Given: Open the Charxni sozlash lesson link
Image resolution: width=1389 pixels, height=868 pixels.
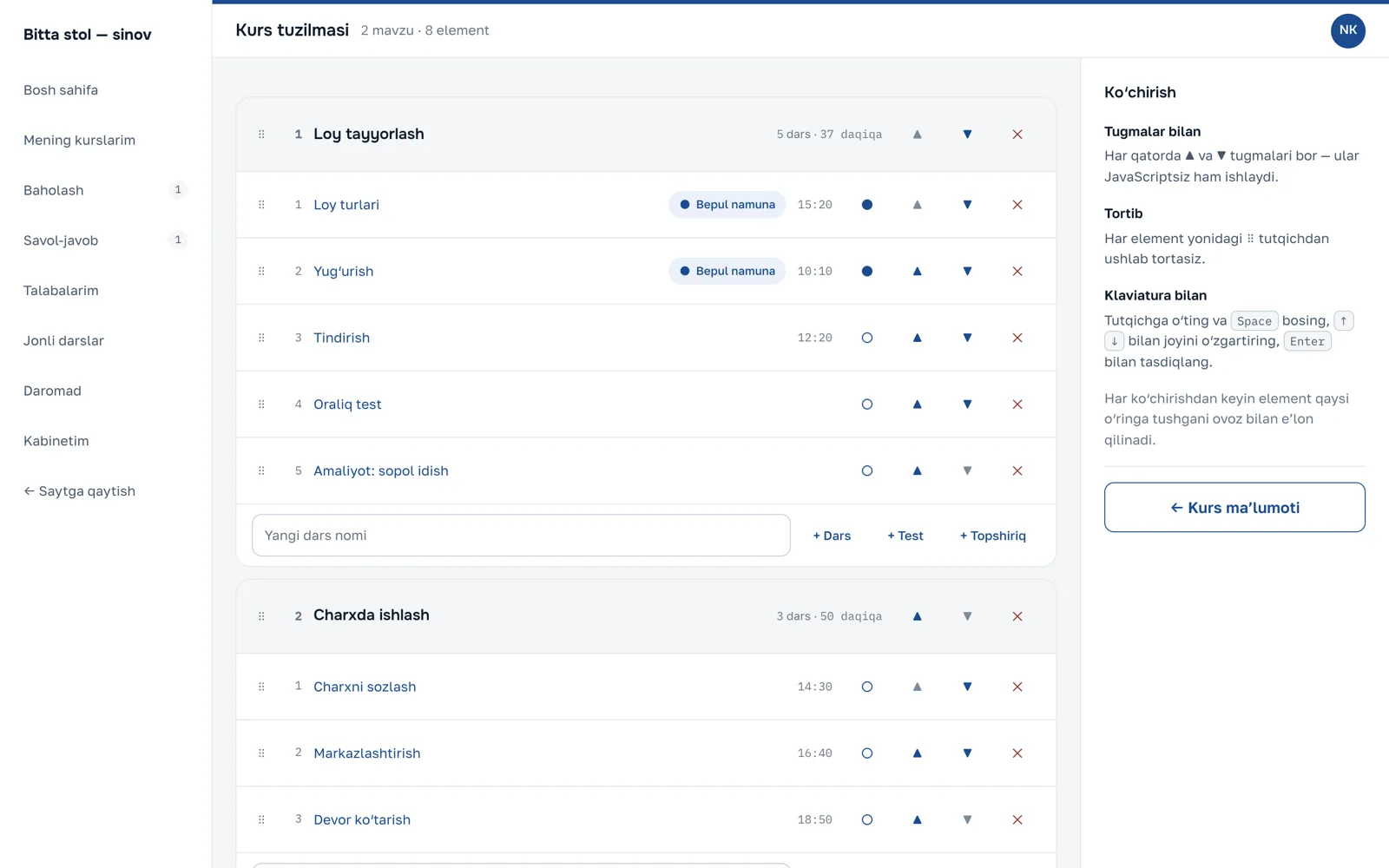Looking at the screenshot, I should [365, 687].
